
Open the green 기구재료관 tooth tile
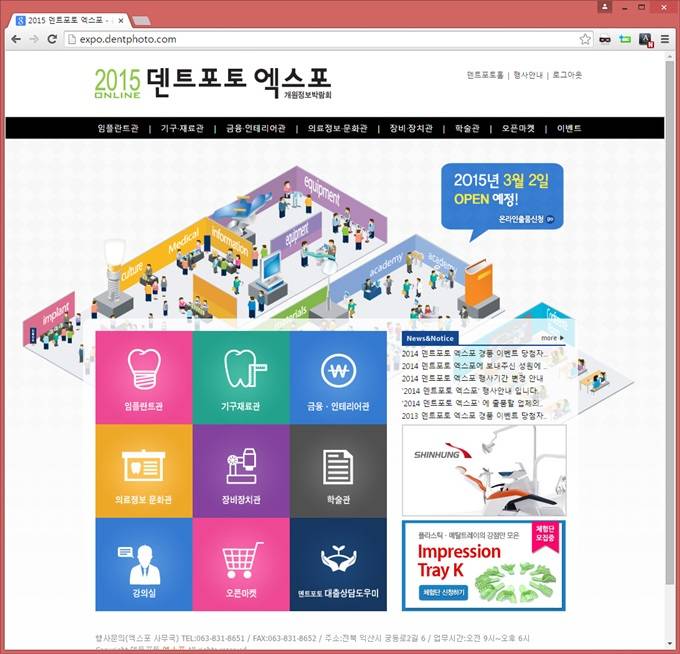point(241,377)
